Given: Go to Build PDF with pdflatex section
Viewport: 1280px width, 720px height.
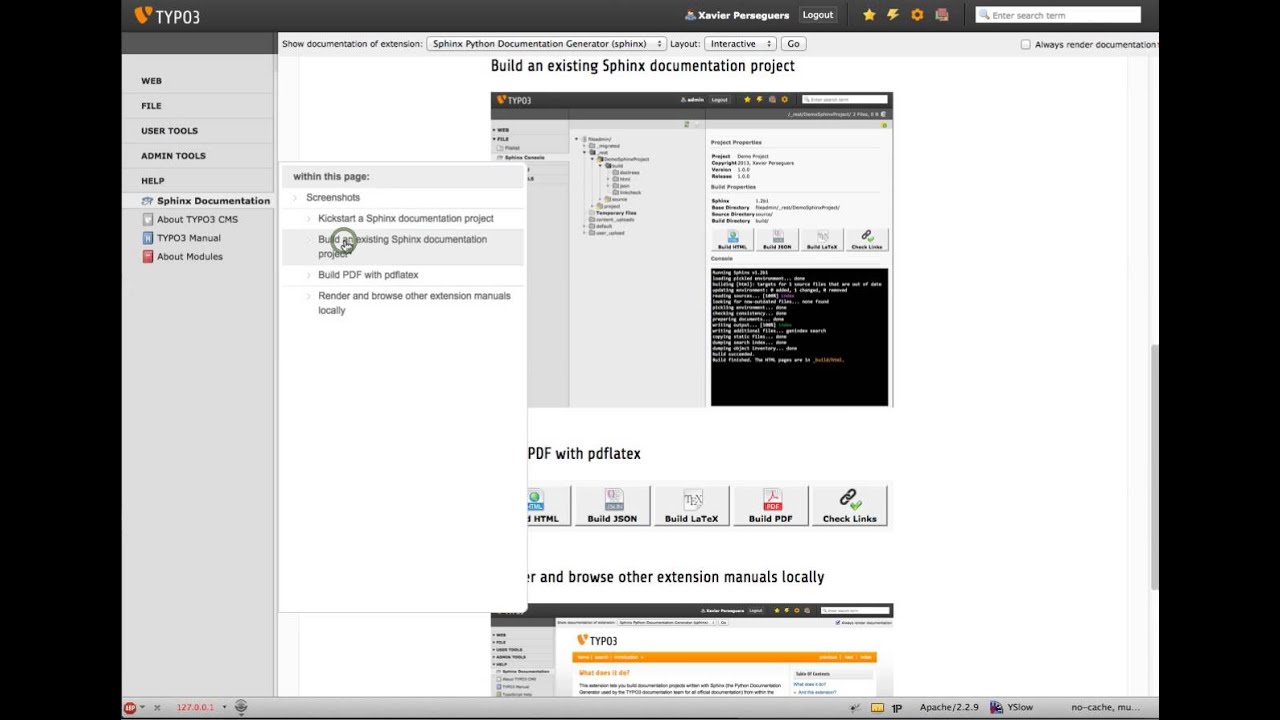Looking at the screenshot, I should coord(368,275).
